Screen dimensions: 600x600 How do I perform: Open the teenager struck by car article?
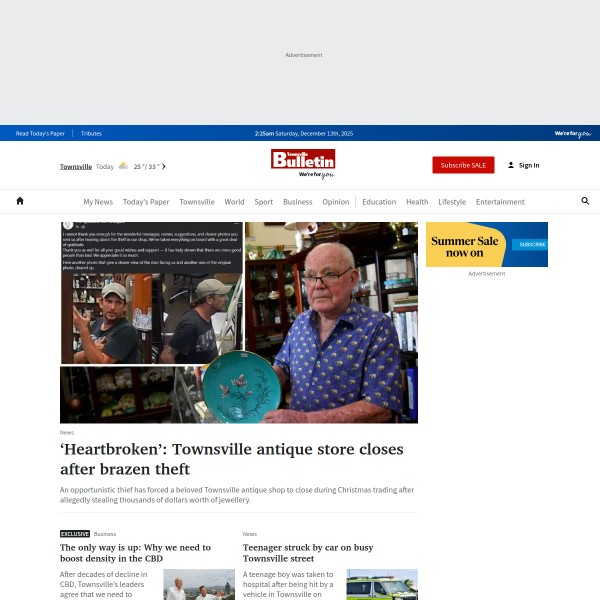[308, 553]
